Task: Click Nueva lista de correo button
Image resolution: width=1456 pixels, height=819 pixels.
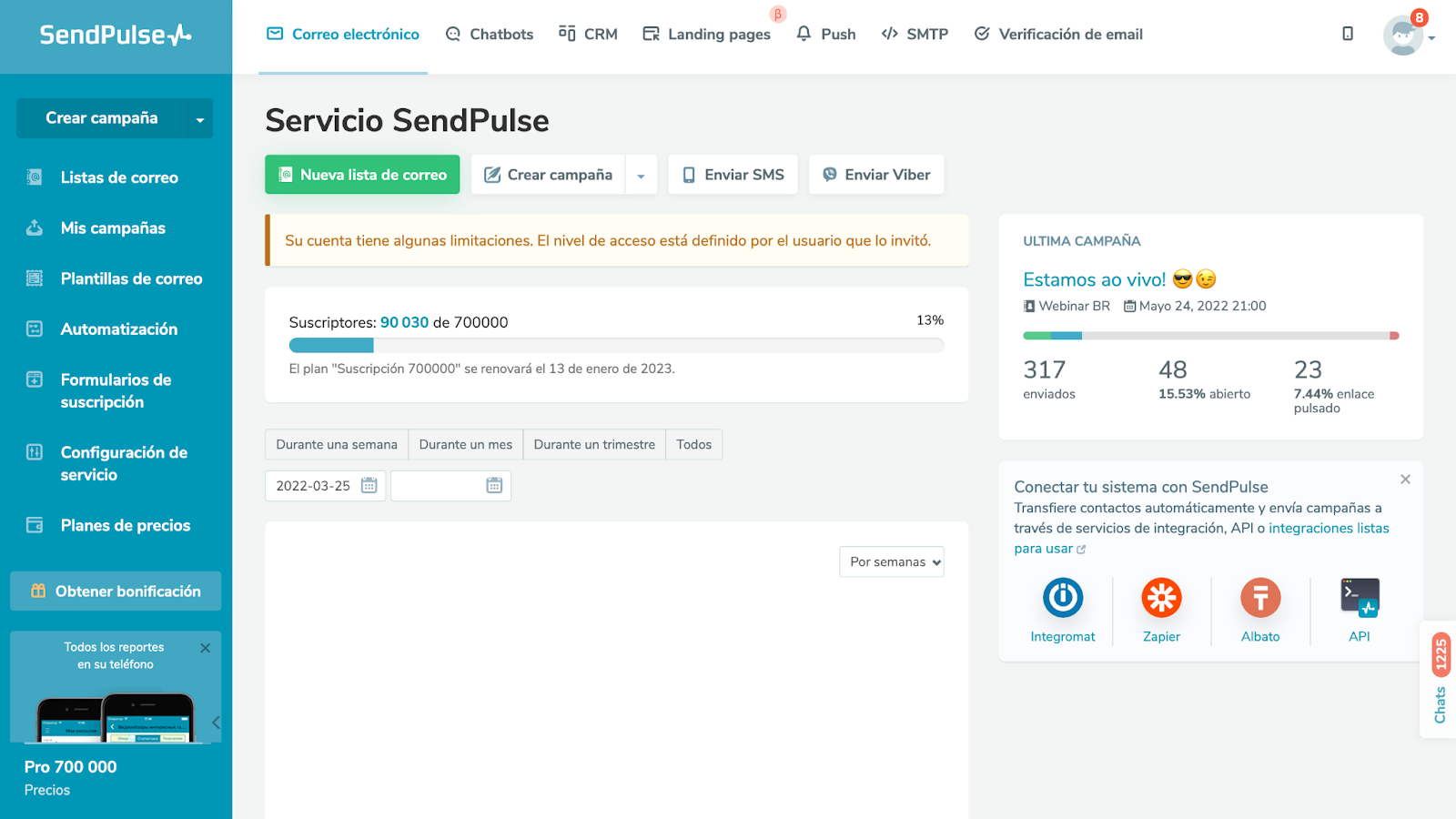Action: coord(362,175)
